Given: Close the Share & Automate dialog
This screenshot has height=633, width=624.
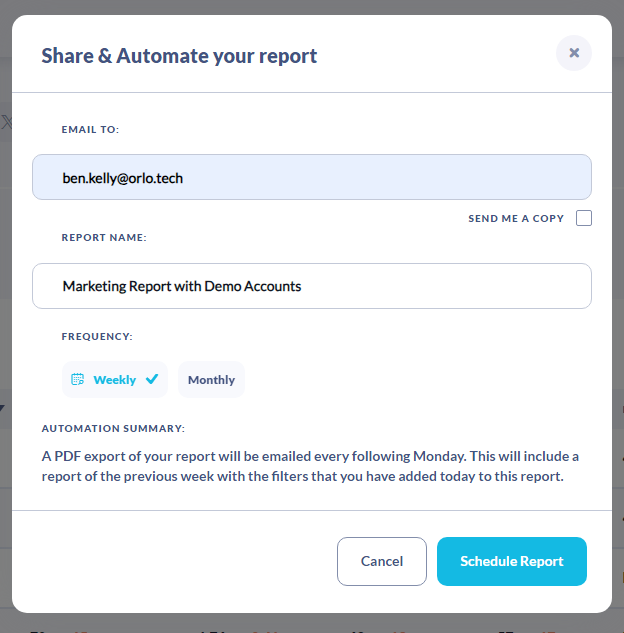Looking at the screenshot, I should [574, 53].
